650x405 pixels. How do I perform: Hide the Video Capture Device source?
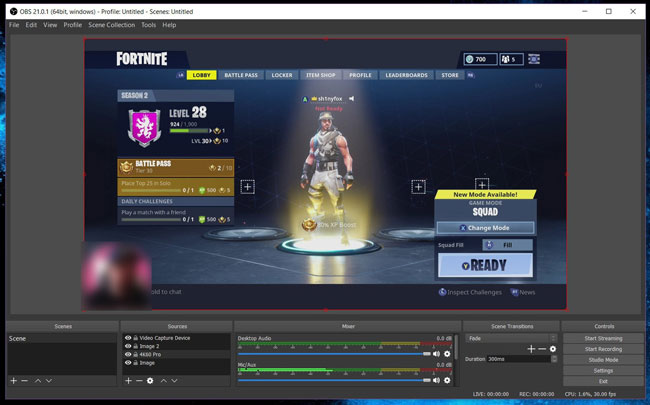128,338
